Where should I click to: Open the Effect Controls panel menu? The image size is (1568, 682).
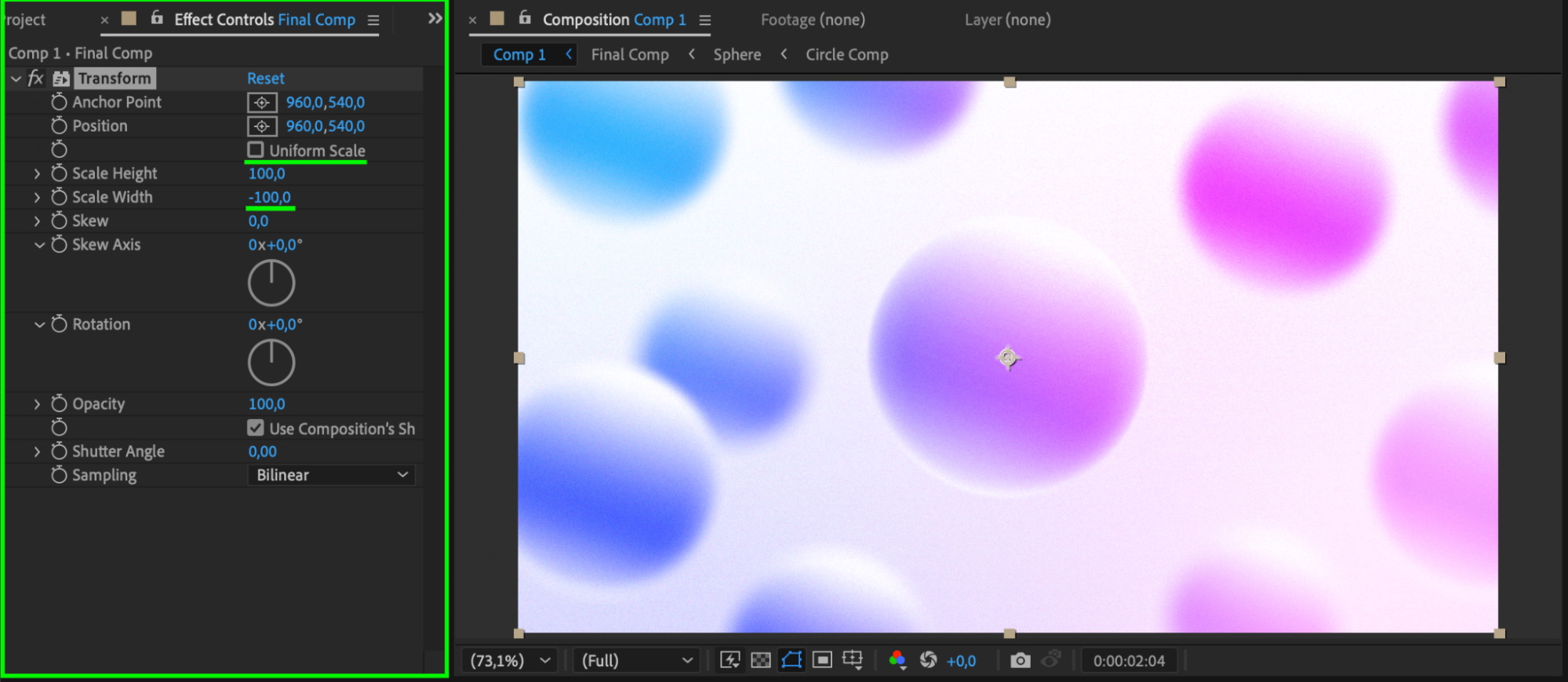[373, 20]
